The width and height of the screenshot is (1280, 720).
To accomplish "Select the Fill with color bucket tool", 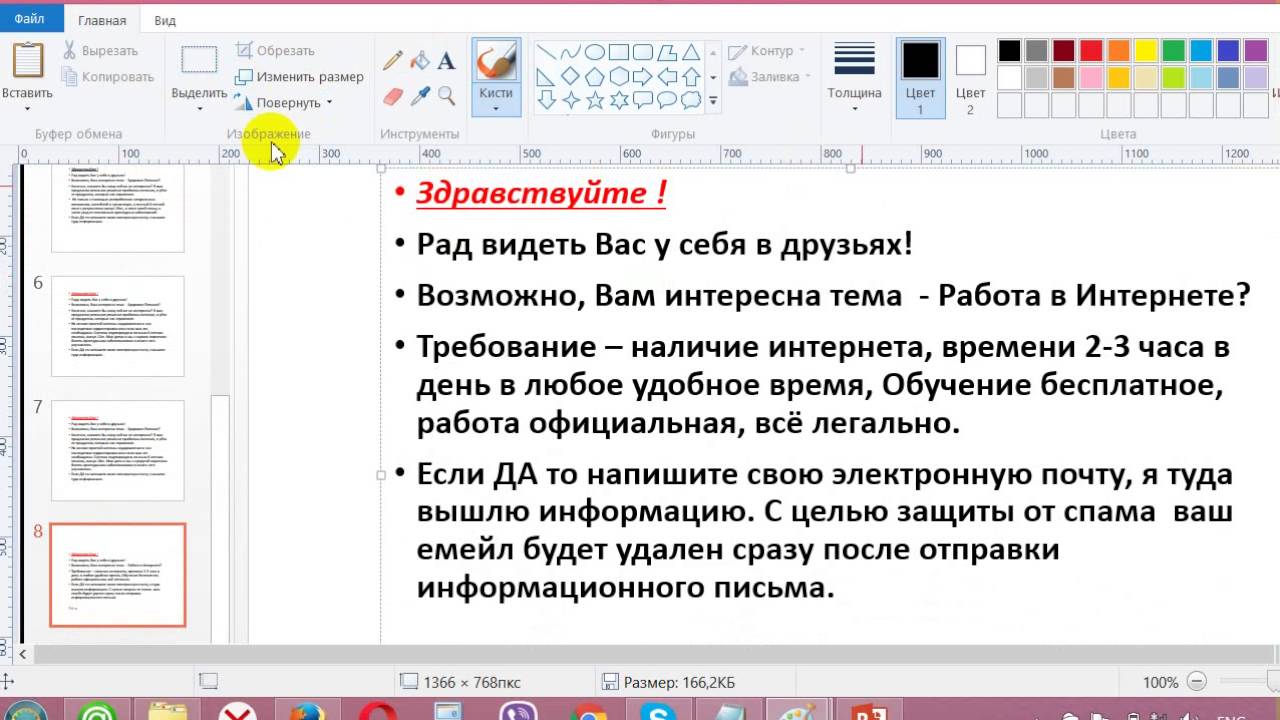I will coord(420,61).
